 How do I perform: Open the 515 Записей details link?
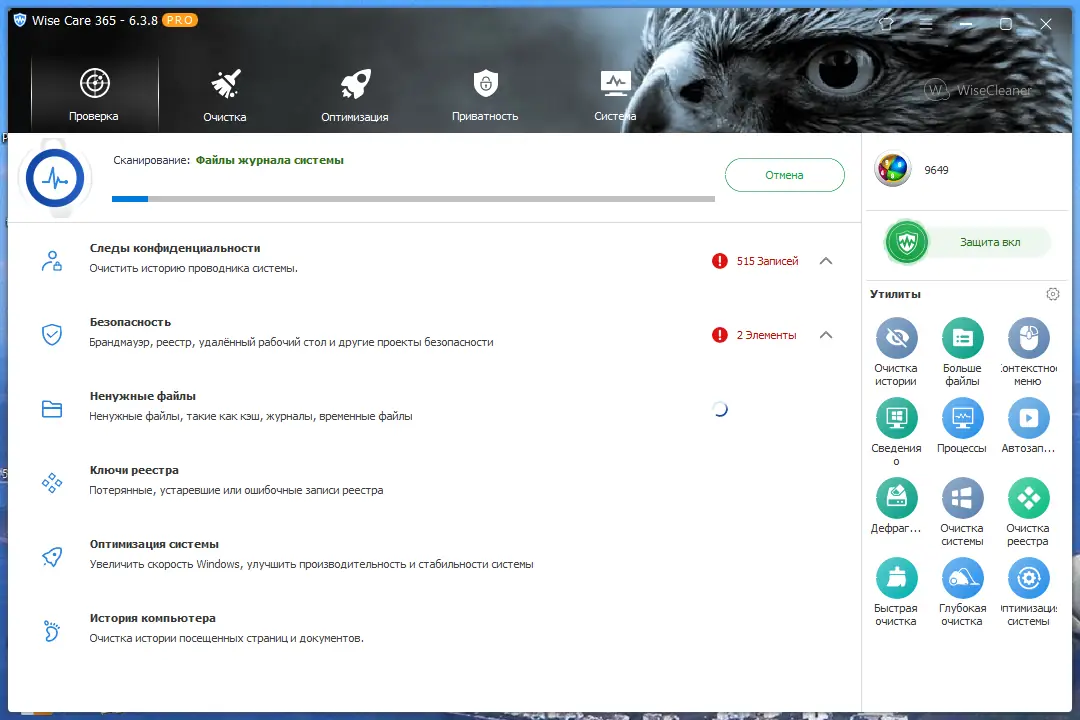click(766, 260)
